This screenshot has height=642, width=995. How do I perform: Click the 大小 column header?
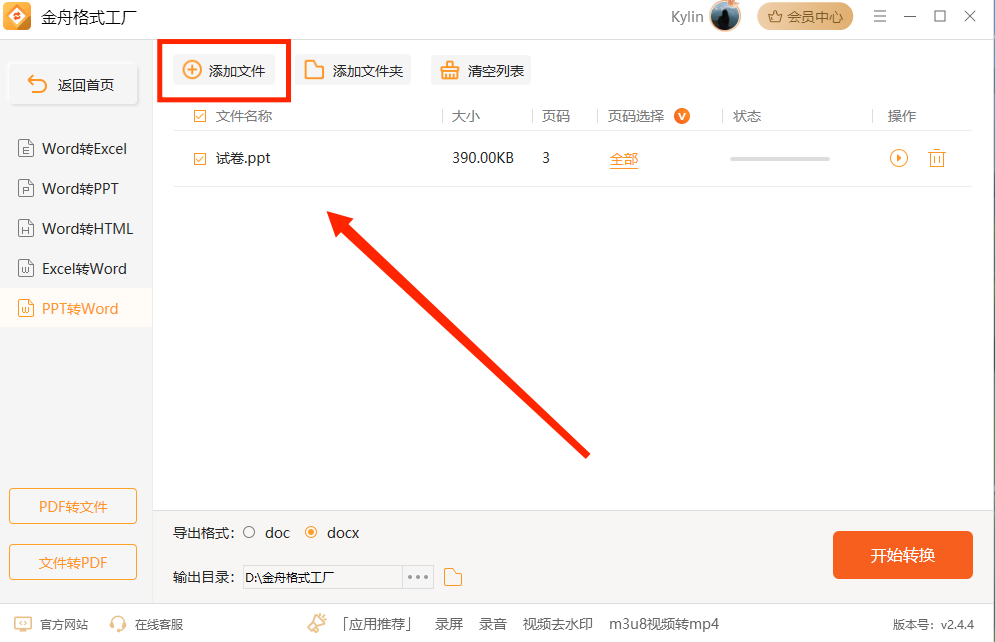point(466,116)
